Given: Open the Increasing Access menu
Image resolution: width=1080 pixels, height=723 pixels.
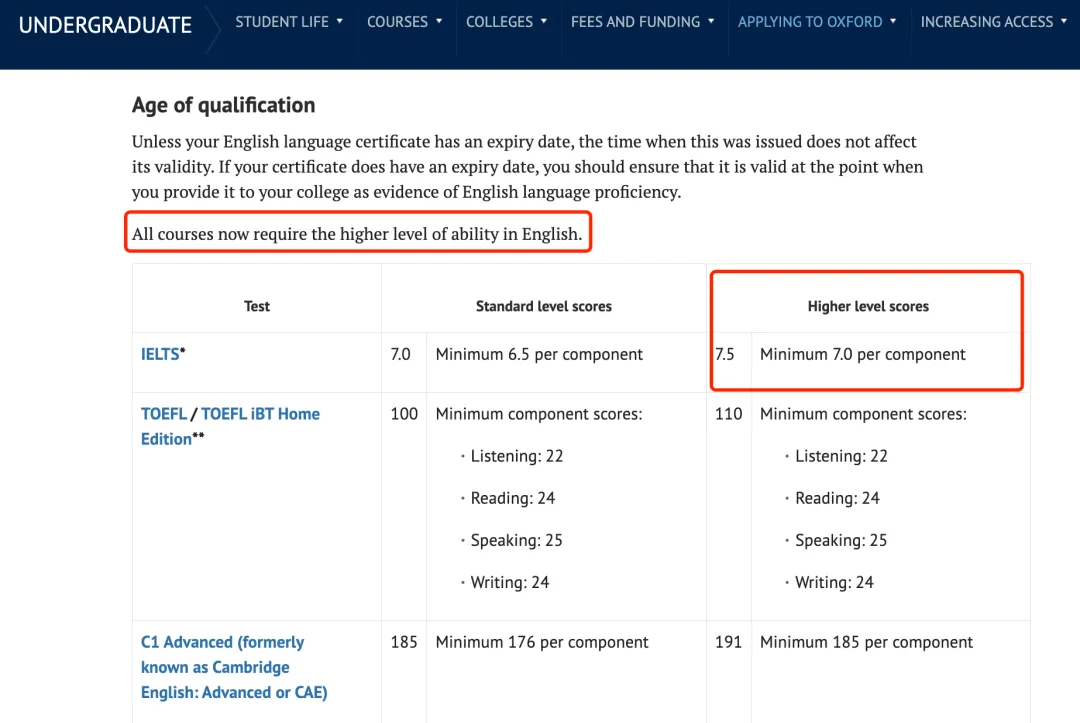Looking at the screenshot, I should 993,22.
